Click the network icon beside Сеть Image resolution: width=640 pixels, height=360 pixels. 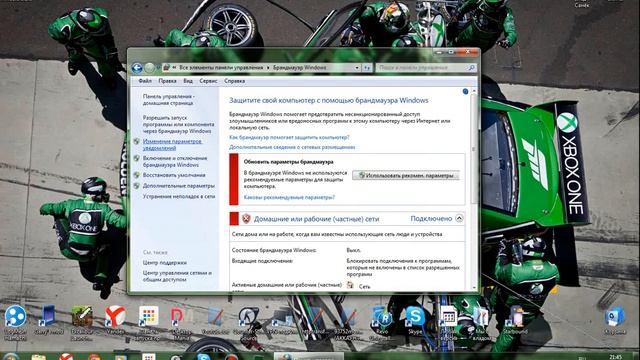(350, 285)
